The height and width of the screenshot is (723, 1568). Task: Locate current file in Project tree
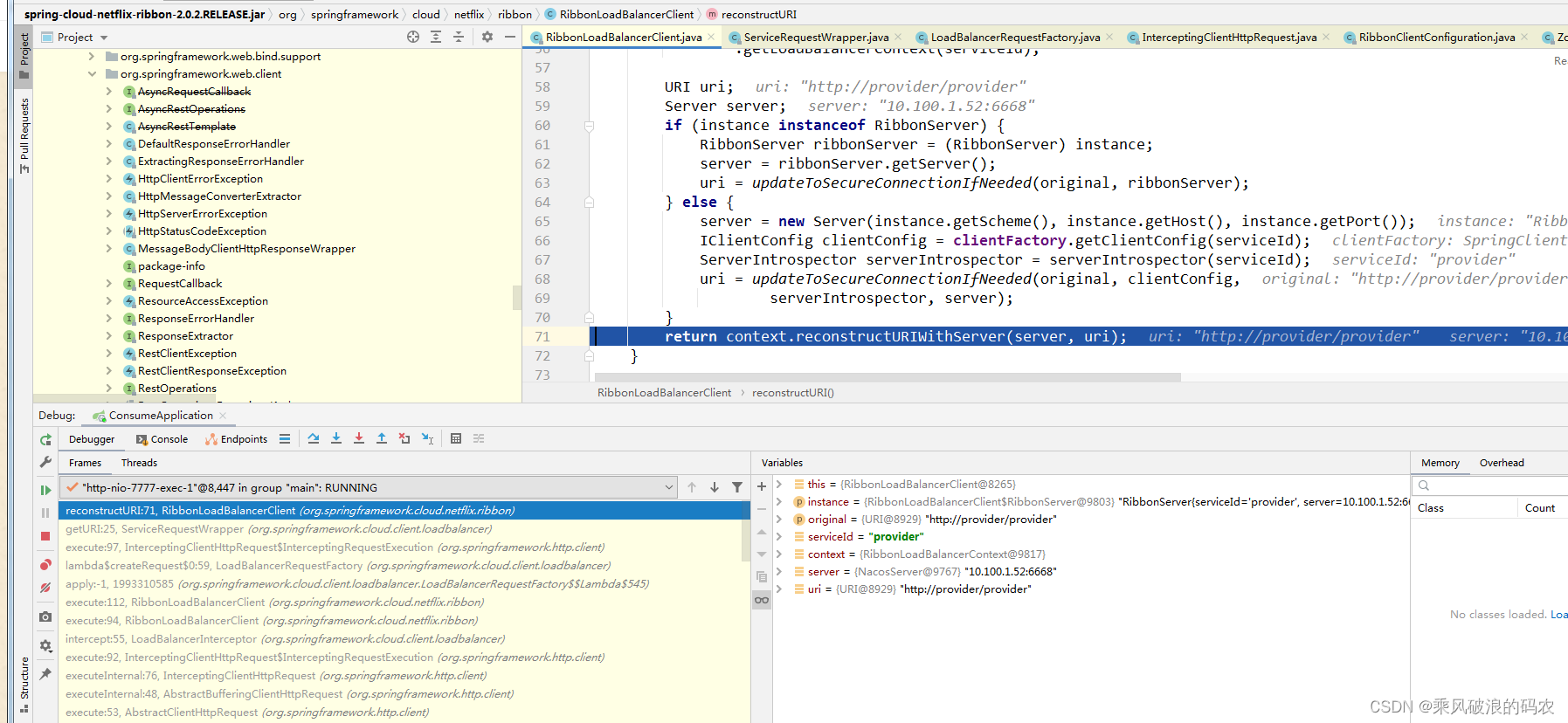tap(413, 37)
